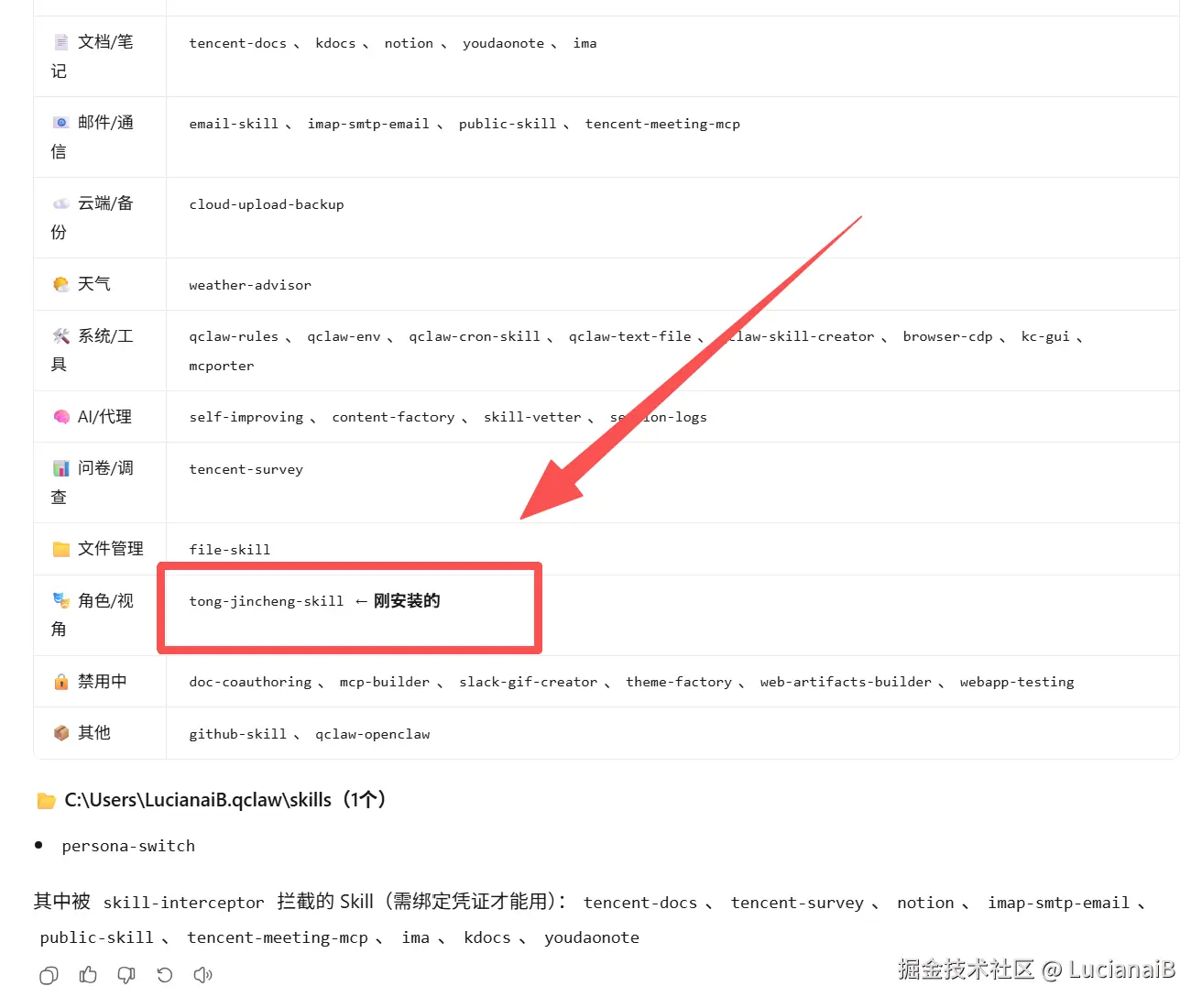Click the weather-advisor skill name
The image size is (1202, 1008).
click(249, 285)
